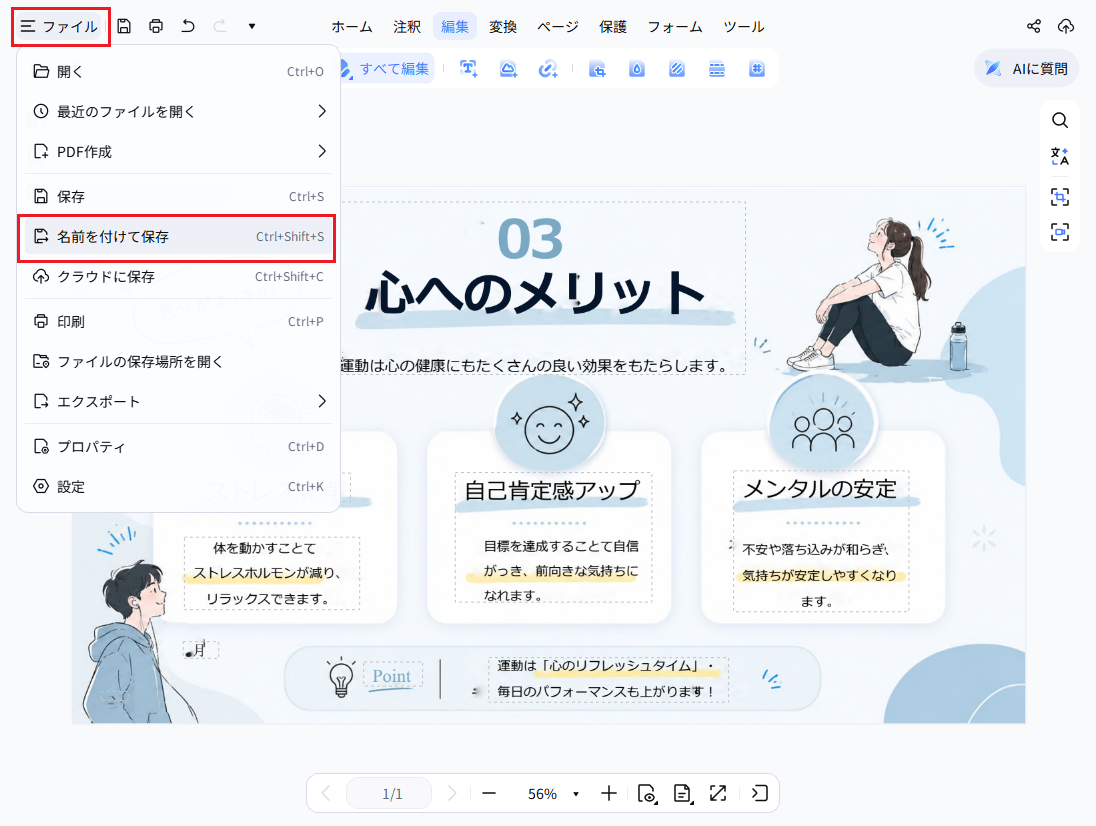Choose 名前を付けて保存 menu entry

point(178,237)
